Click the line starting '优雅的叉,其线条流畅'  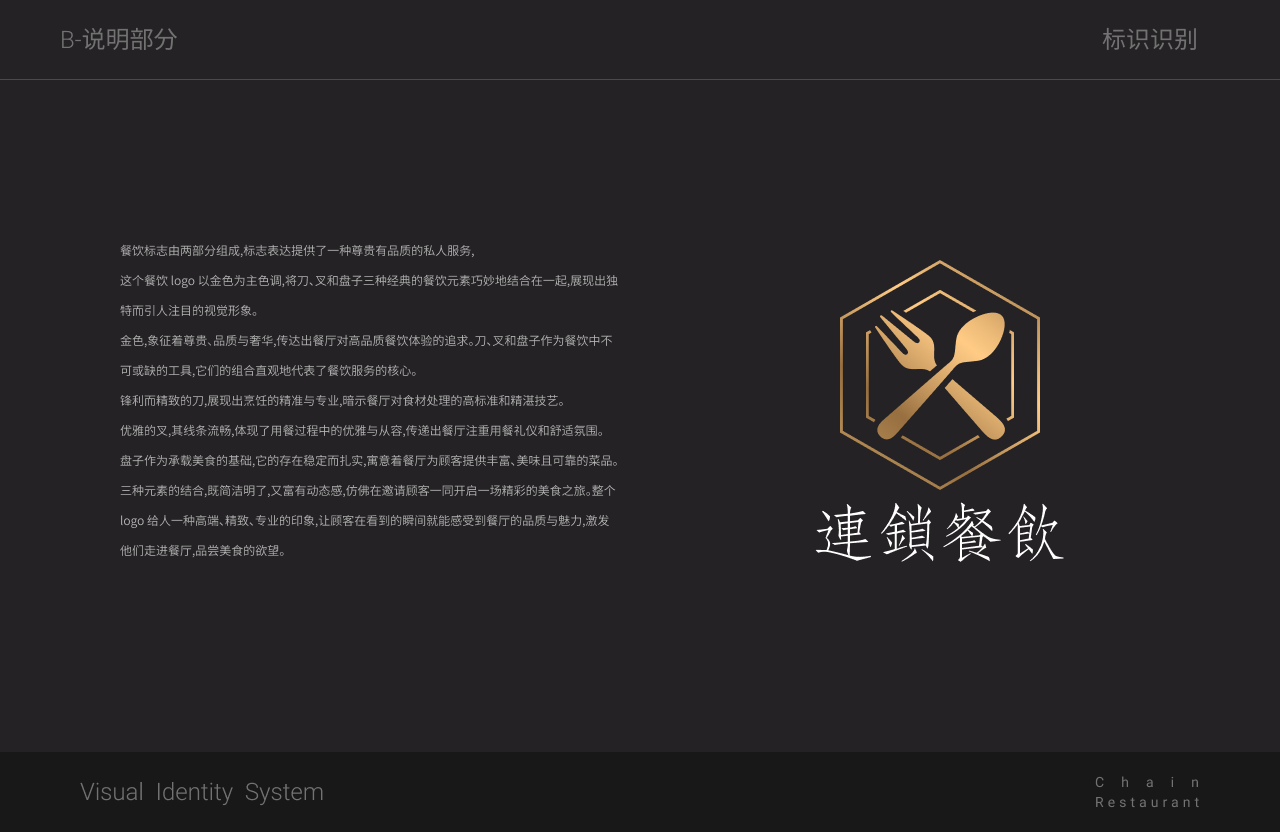363,430
